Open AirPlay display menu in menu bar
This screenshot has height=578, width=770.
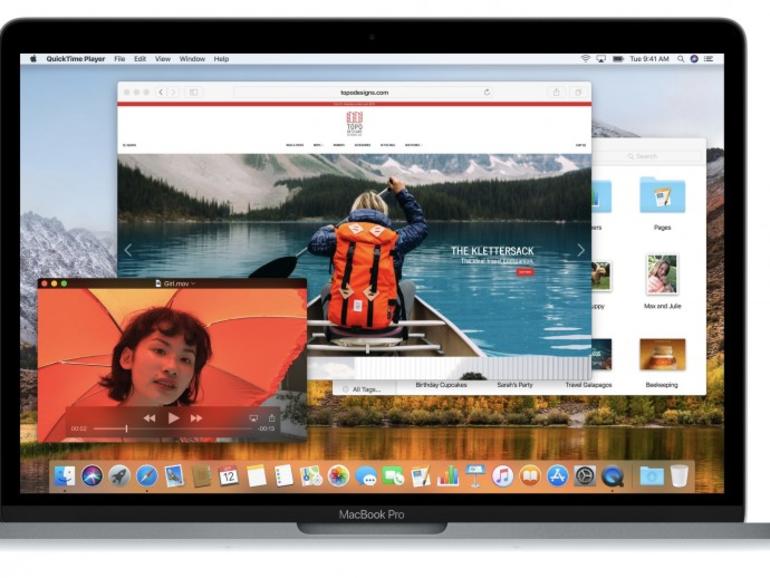point(601,59)
